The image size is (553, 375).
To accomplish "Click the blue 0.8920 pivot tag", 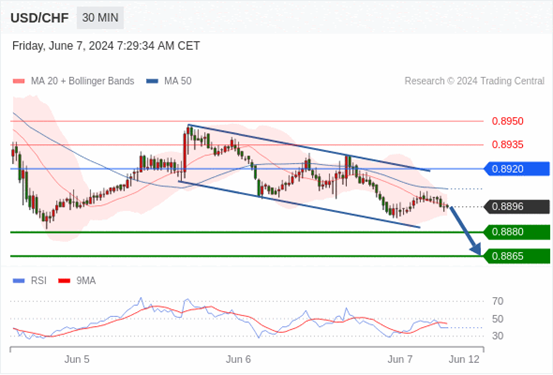I will point(516,169).
